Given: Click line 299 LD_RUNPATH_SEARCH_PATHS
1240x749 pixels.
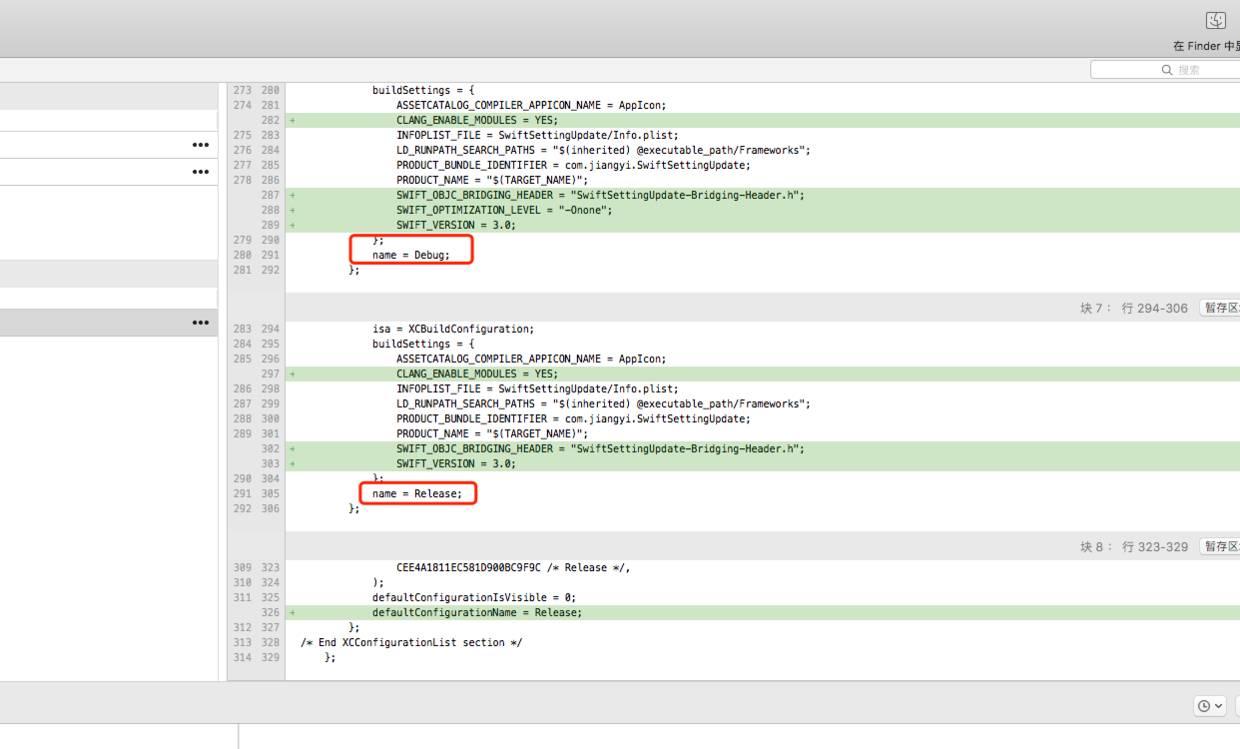Looking at the screenshot, I should [603, 404].
